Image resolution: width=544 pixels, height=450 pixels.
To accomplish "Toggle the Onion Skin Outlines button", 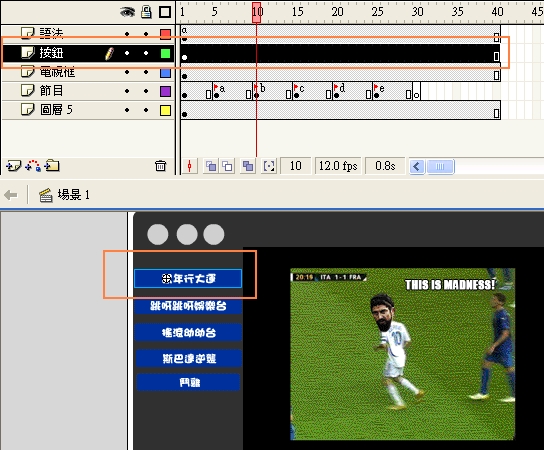I will (x=227, y=166).
